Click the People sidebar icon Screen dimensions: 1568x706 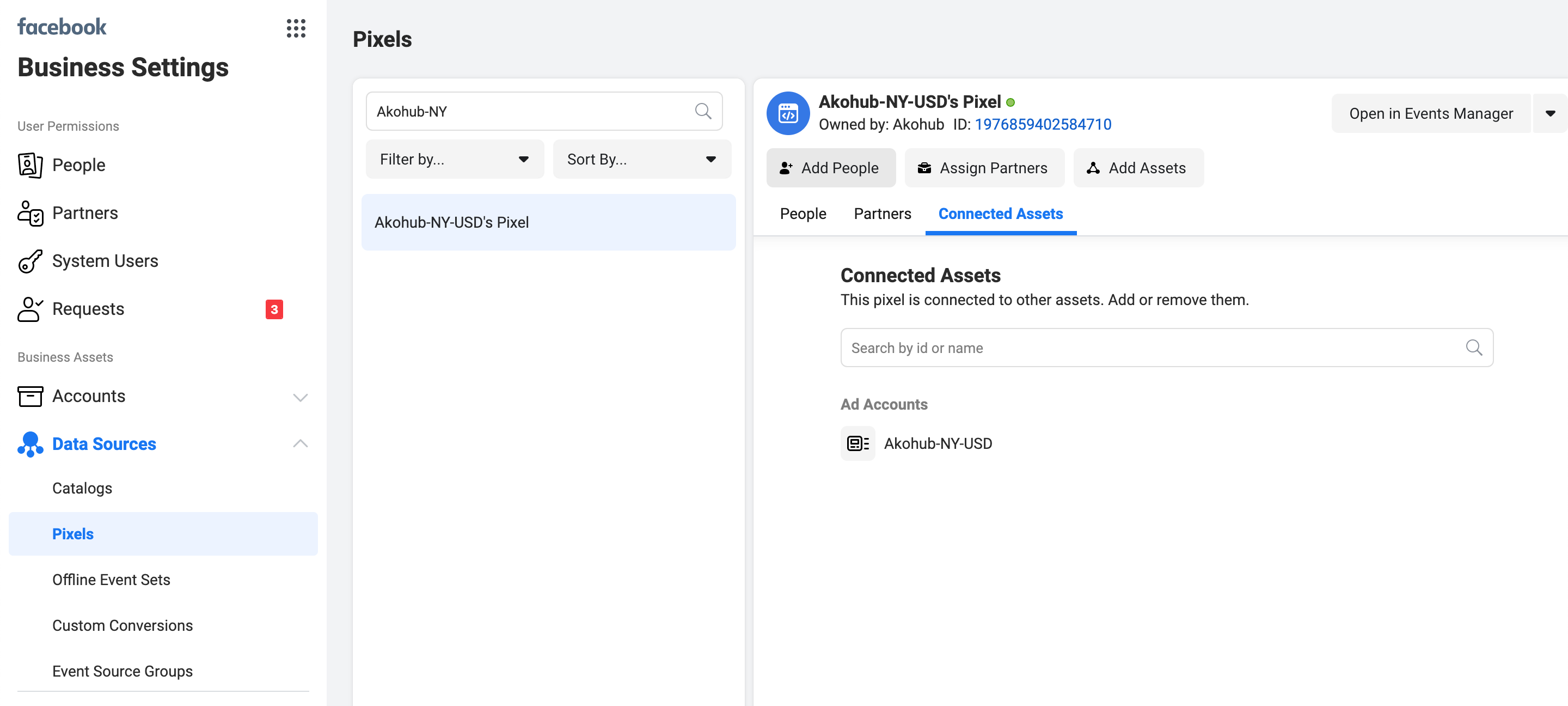pos(30,165)
